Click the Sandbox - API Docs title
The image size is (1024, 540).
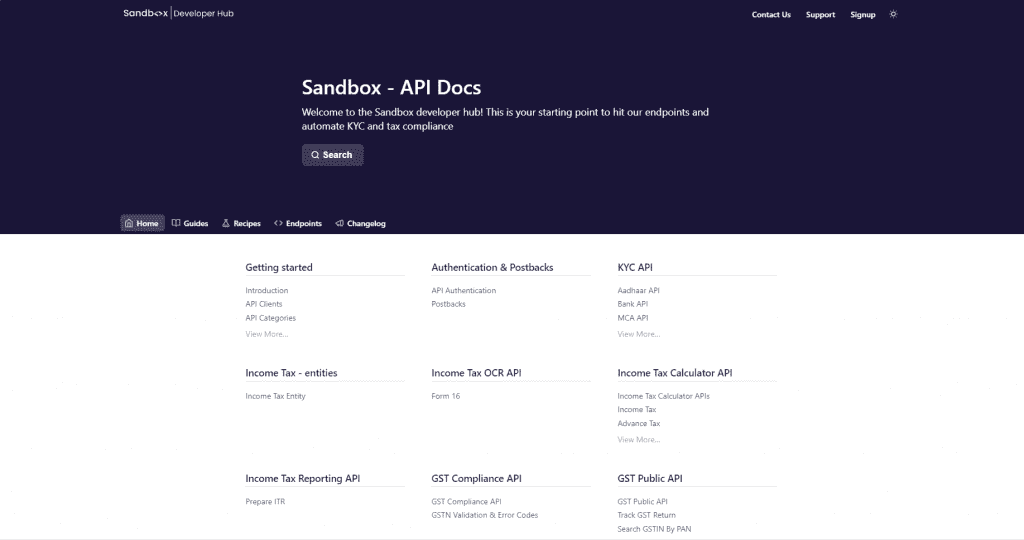[391, 87]
